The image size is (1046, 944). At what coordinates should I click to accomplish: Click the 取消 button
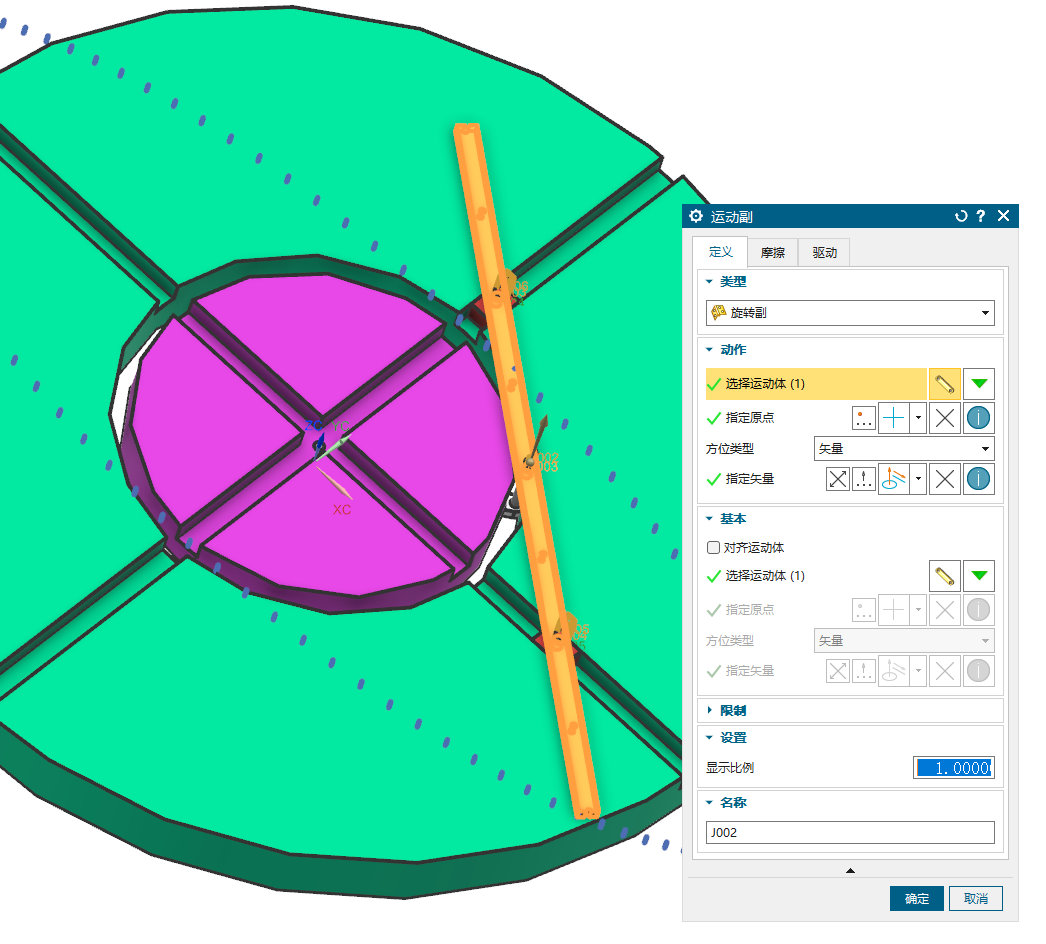tap(975, 899)
